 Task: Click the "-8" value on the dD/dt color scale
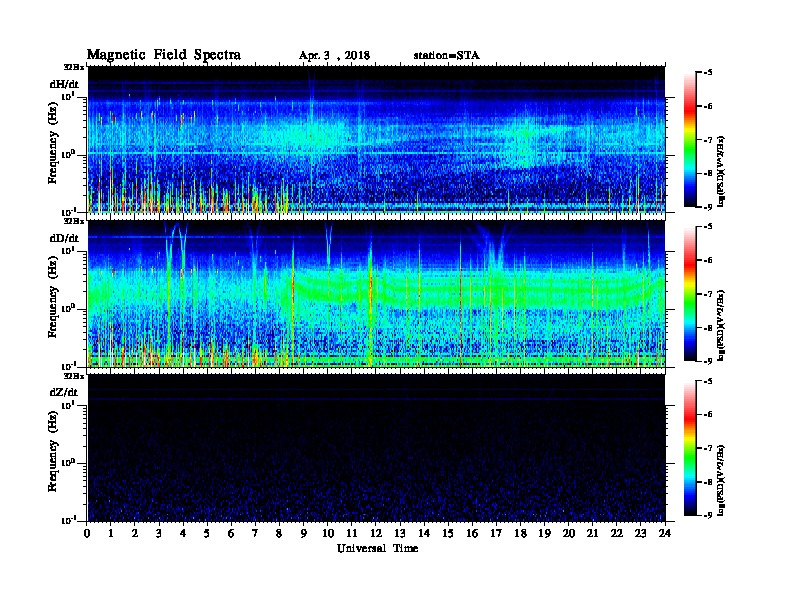(x=708, y=328)
